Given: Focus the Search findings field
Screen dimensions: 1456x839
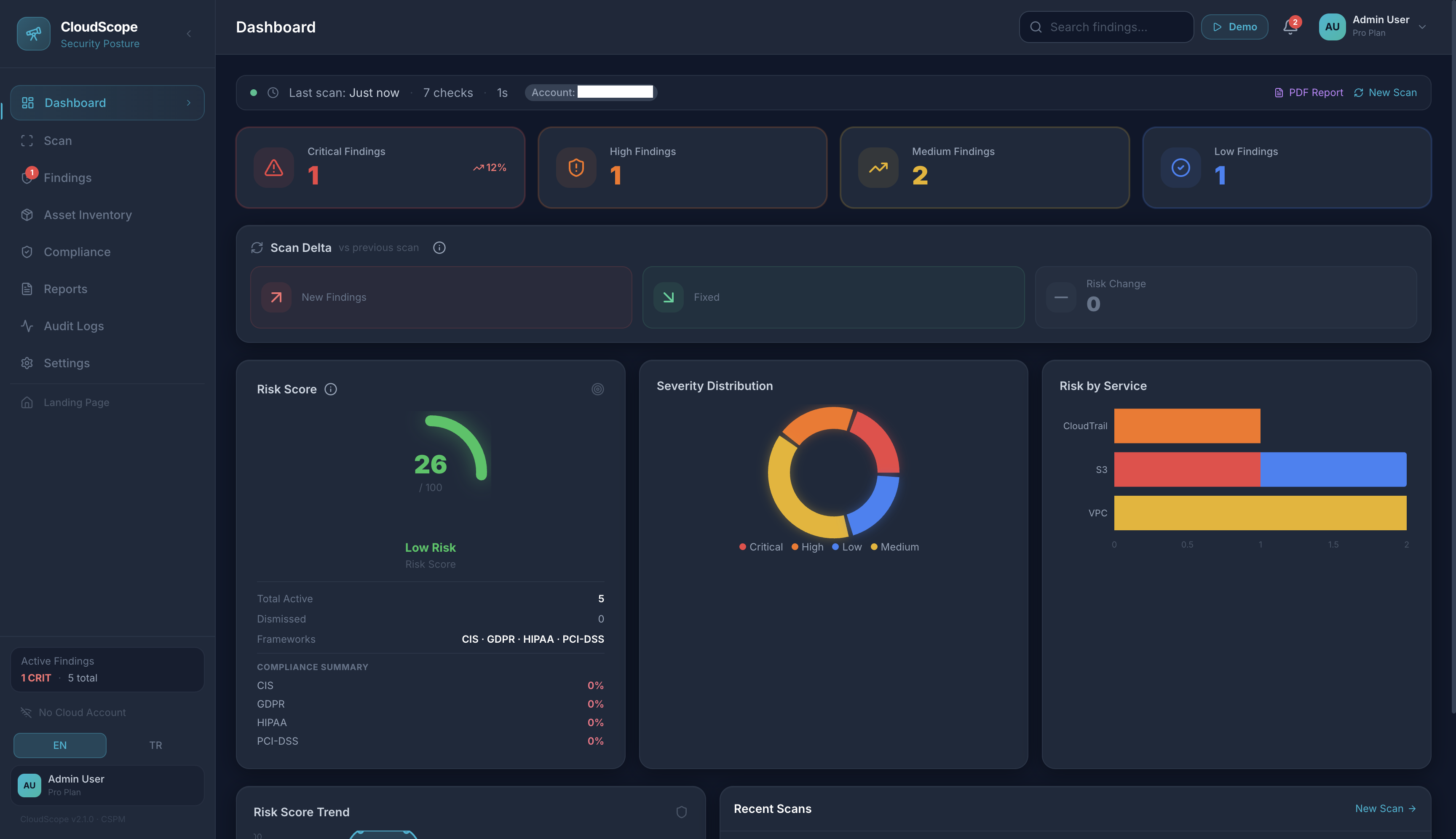Looking at the screenshot, I should 1105,27.
